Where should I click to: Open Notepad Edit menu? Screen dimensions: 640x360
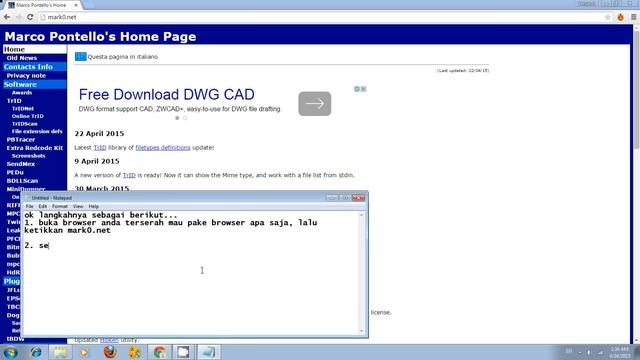[42, 207]
